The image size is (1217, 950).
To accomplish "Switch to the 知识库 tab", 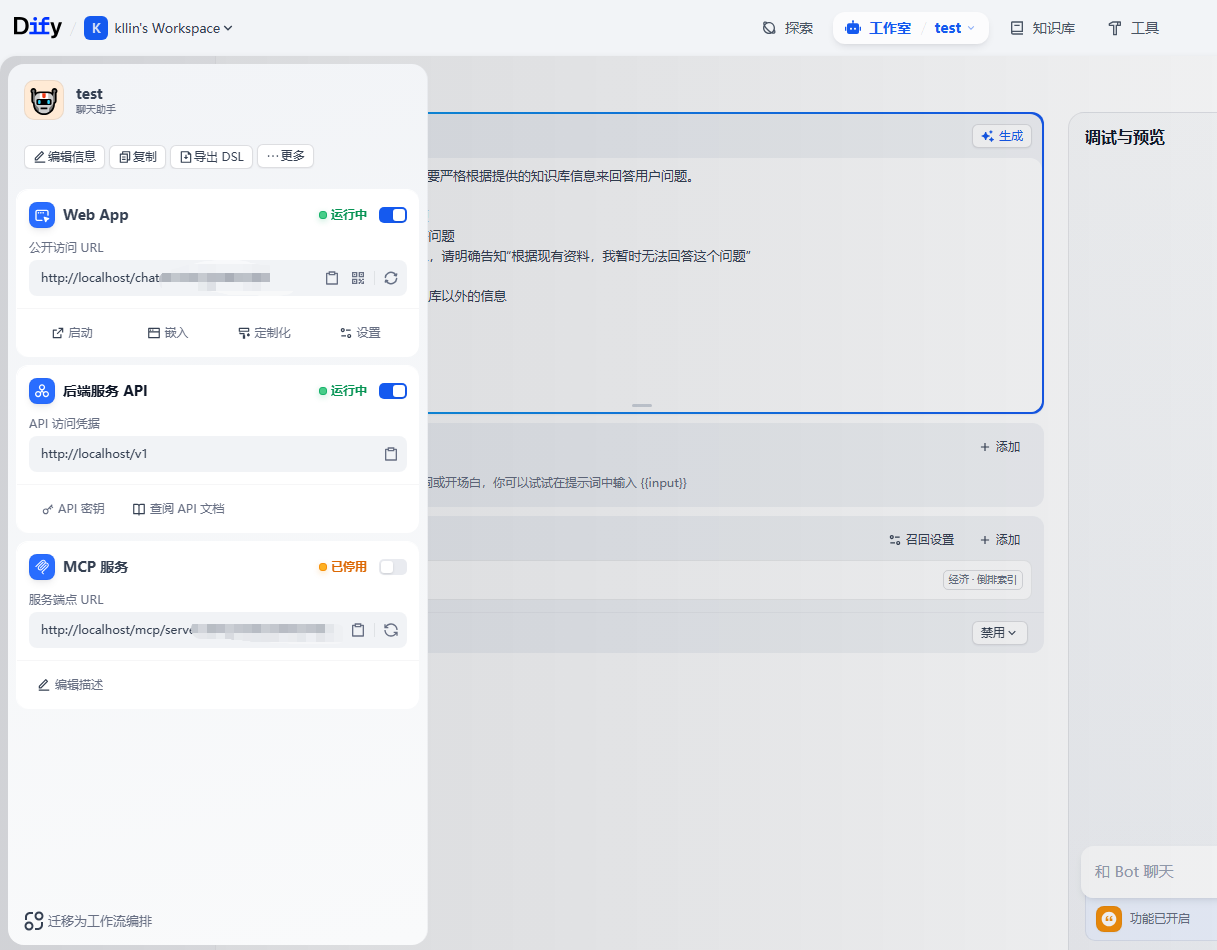I will (1043, 28).
